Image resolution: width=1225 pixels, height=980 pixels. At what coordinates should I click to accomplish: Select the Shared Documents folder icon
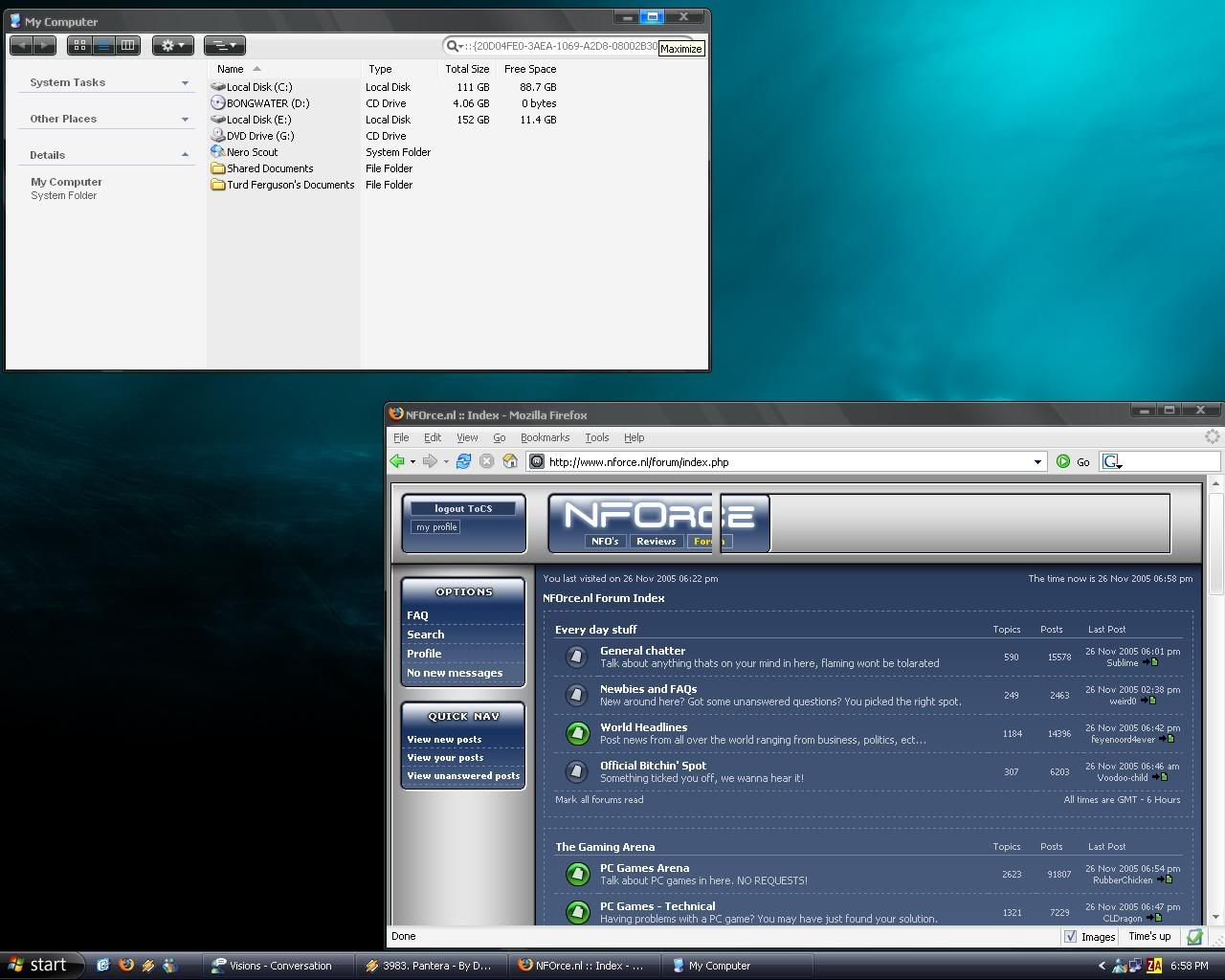click(218, 168)
